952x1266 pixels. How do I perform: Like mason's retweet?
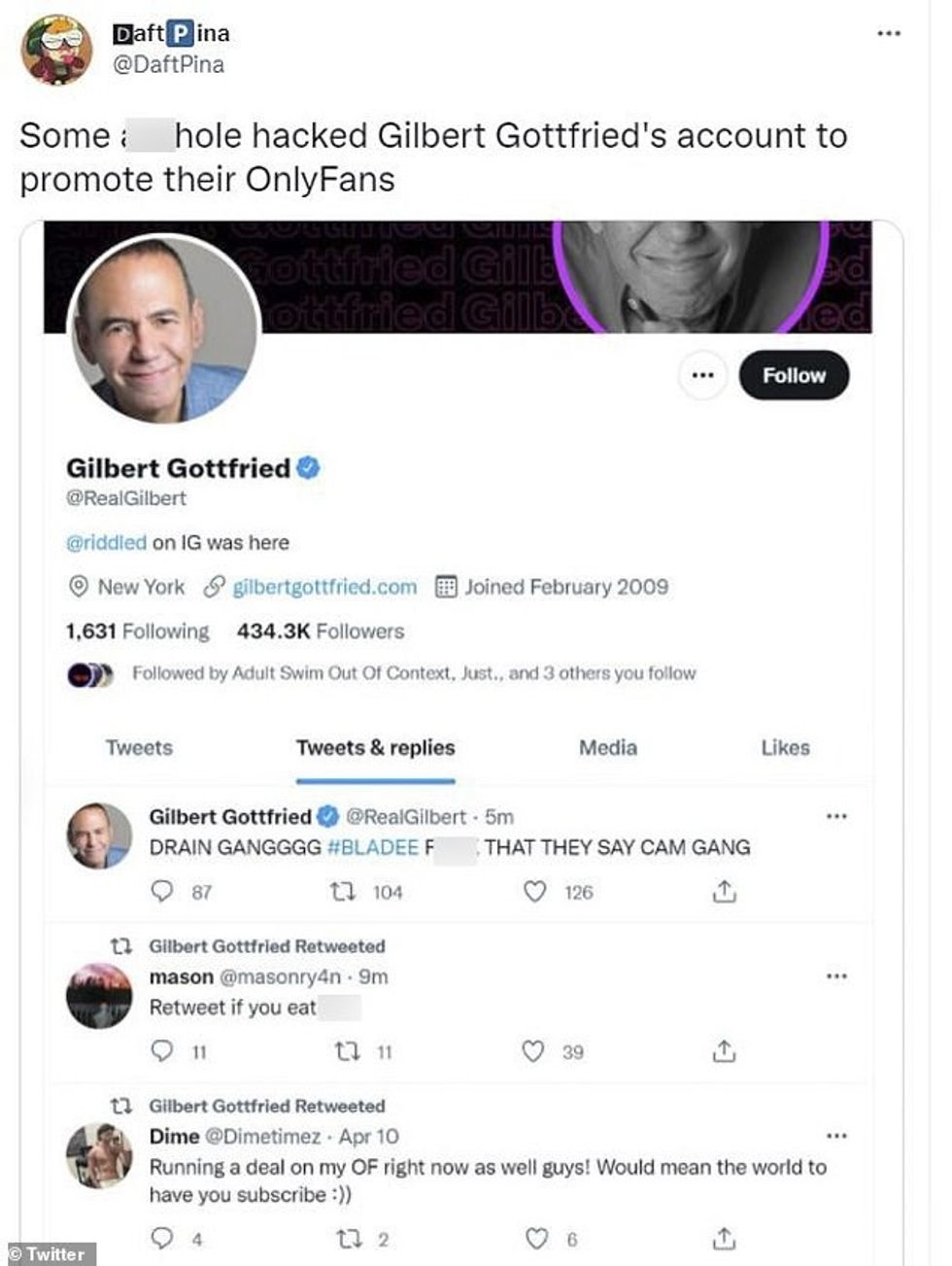click(532, 1051)
